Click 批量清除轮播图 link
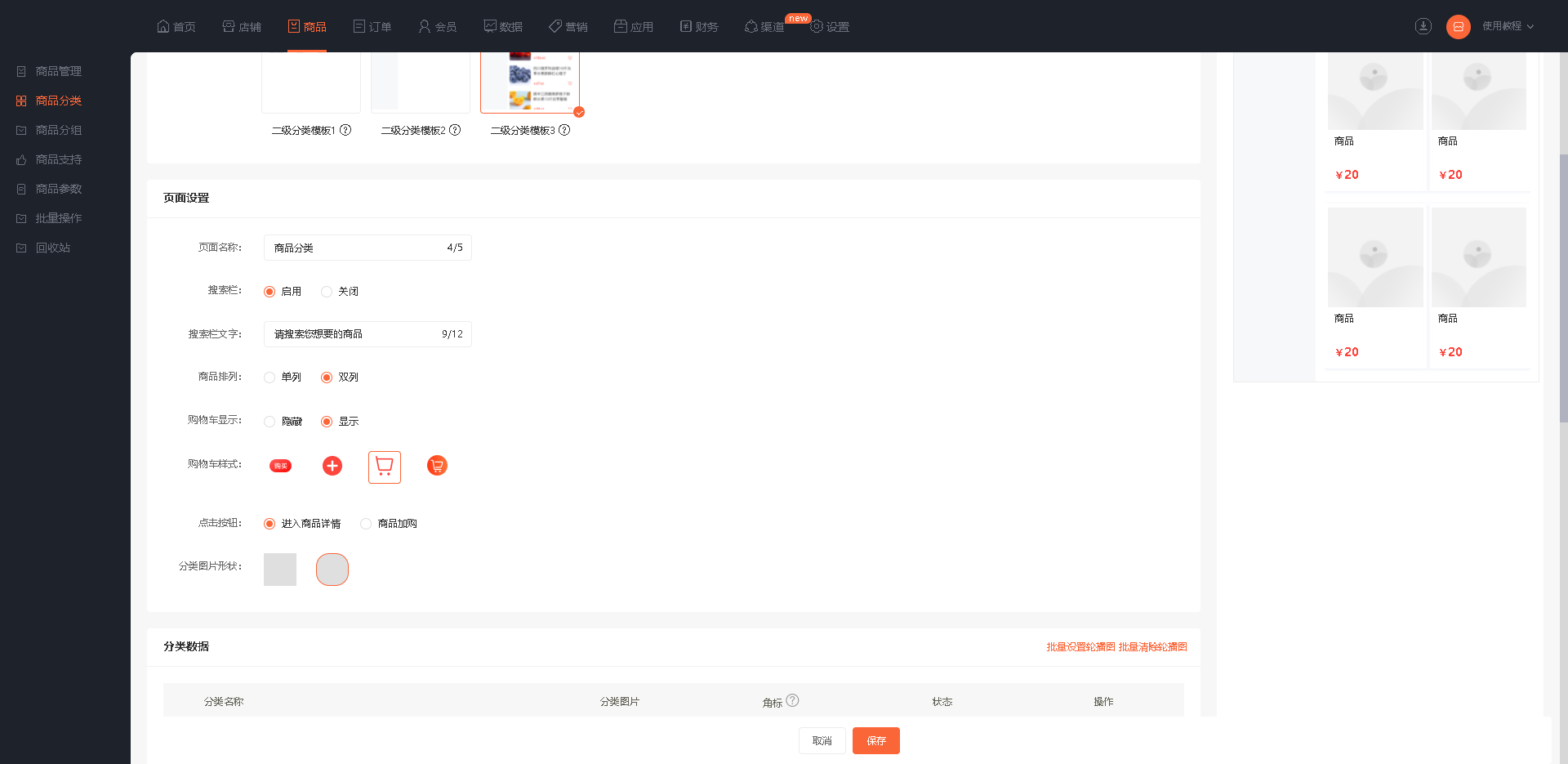Viewport: 1568px width, 764px height. (x=1153, y=647)
